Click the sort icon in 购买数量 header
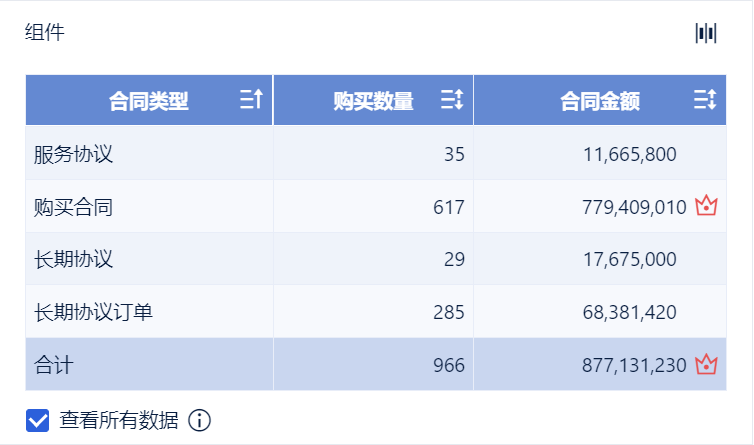 pos(452,100)
